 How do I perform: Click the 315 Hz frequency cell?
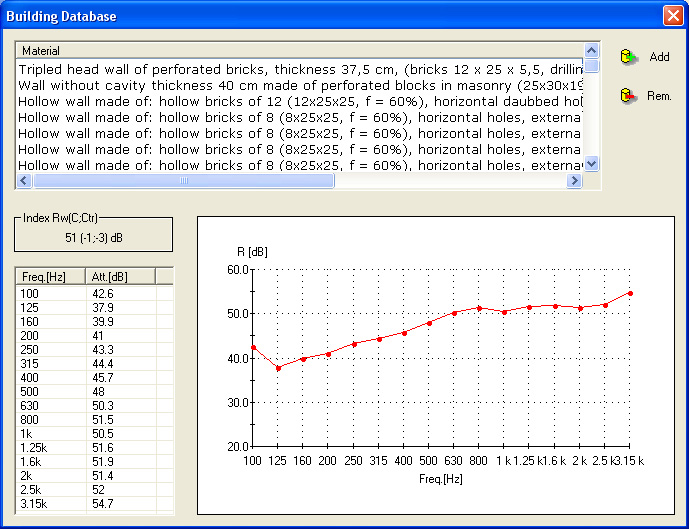click(x=51, y=364)
